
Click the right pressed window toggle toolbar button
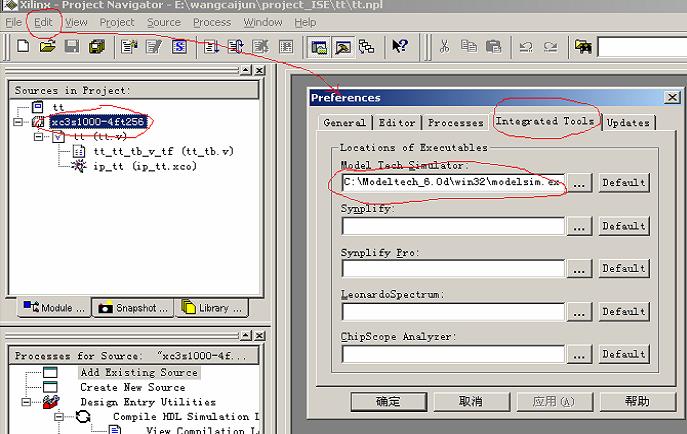[343, 47]
